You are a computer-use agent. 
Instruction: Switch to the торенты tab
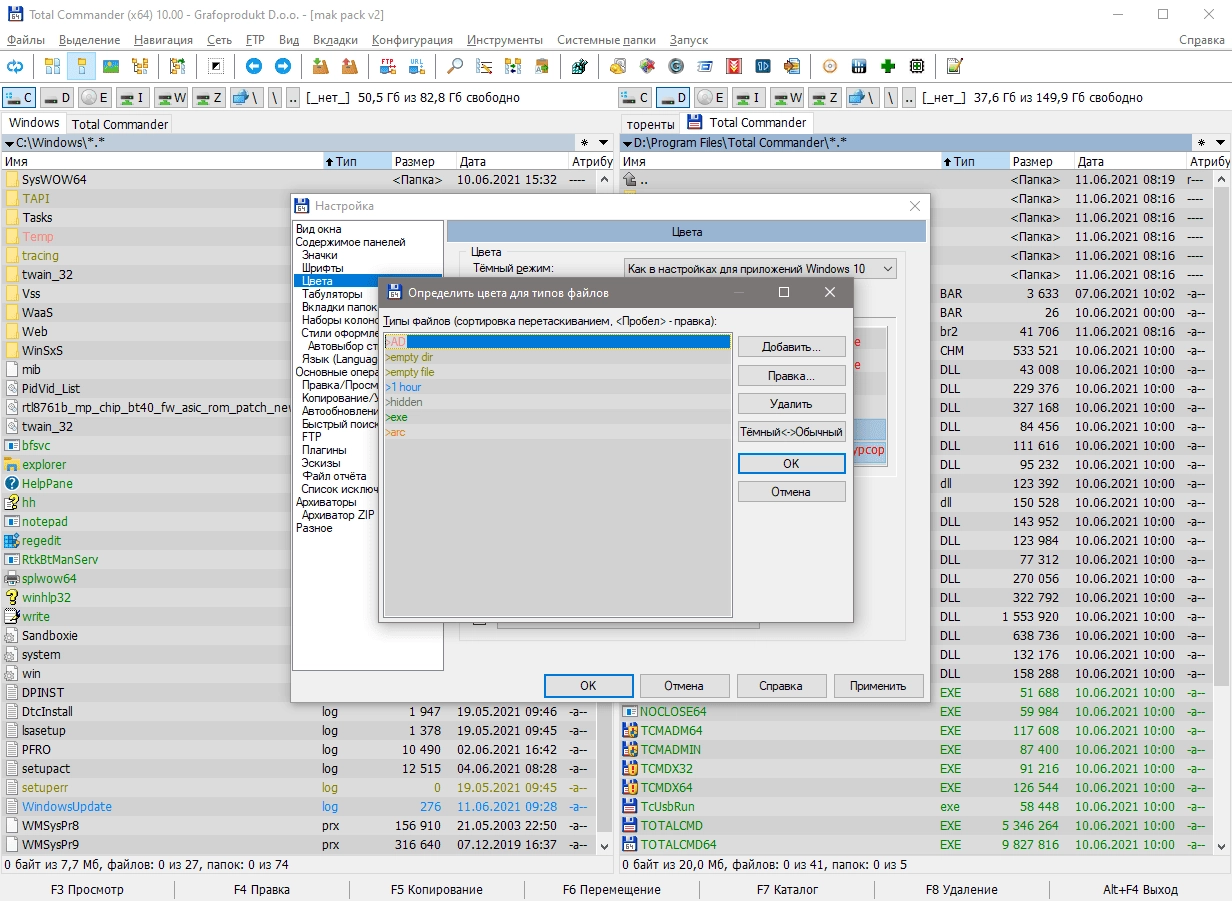[x=651, y=124]
